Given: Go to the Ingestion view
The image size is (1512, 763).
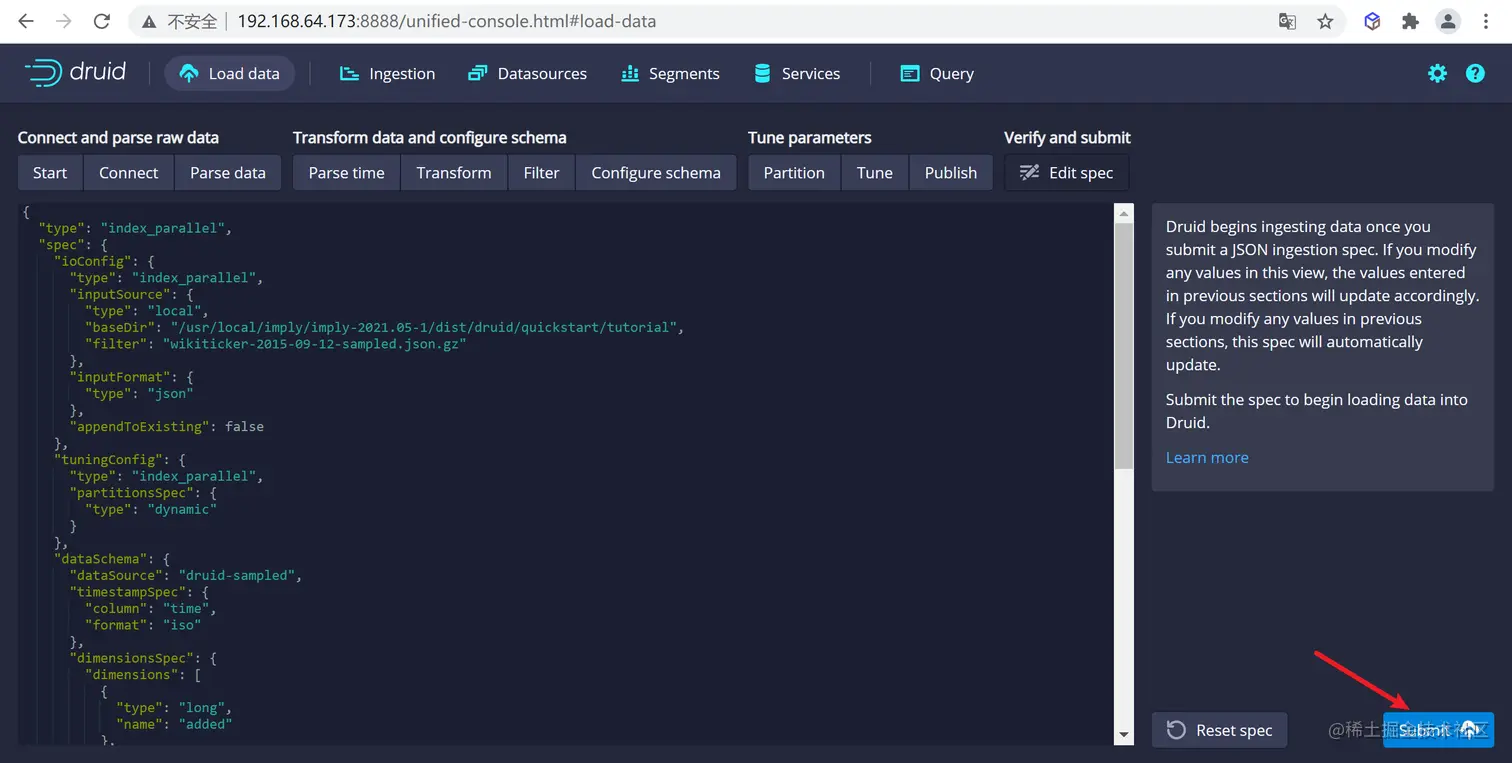Looking at the screenshot, I should pyautogui.click(x=387, y=74).
